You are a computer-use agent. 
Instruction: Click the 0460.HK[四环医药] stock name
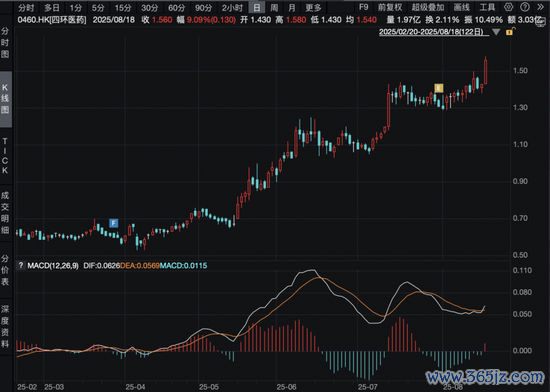(x=52, y=20)
